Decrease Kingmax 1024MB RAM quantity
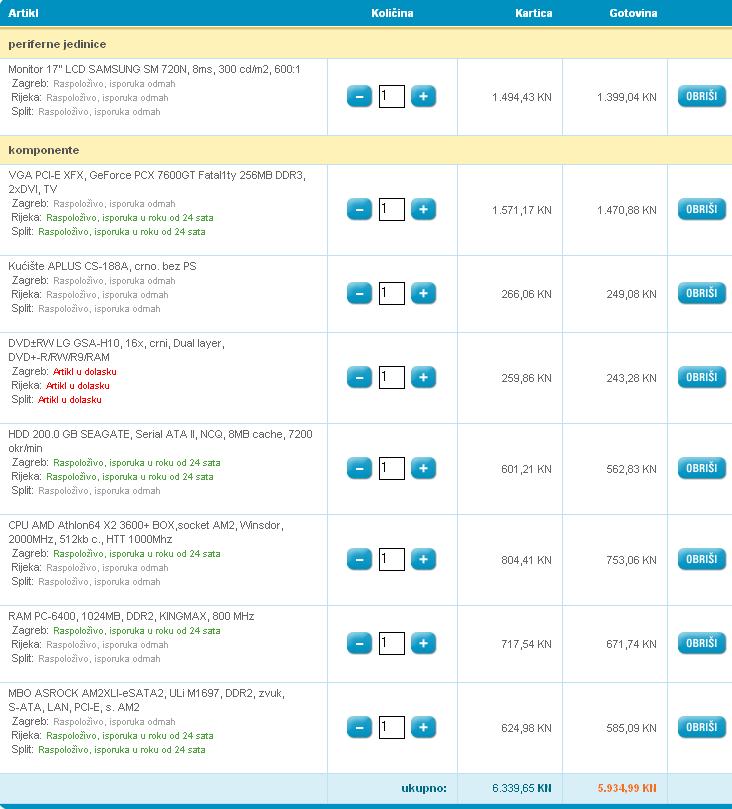 point(360,644)
